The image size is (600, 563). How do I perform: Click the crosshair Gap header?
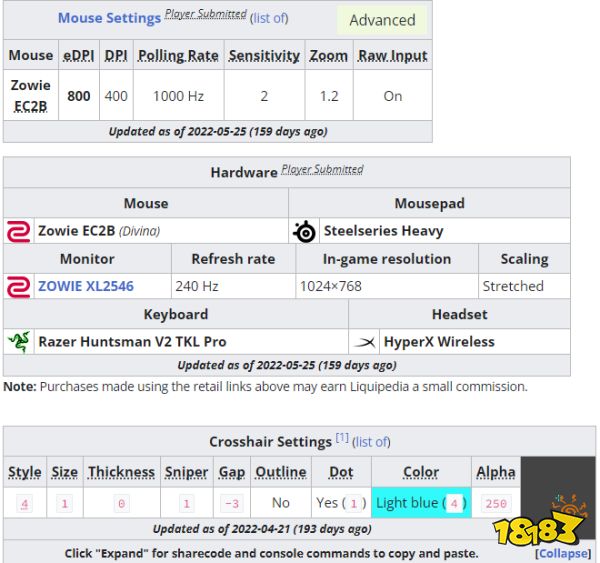coord(232,472)
